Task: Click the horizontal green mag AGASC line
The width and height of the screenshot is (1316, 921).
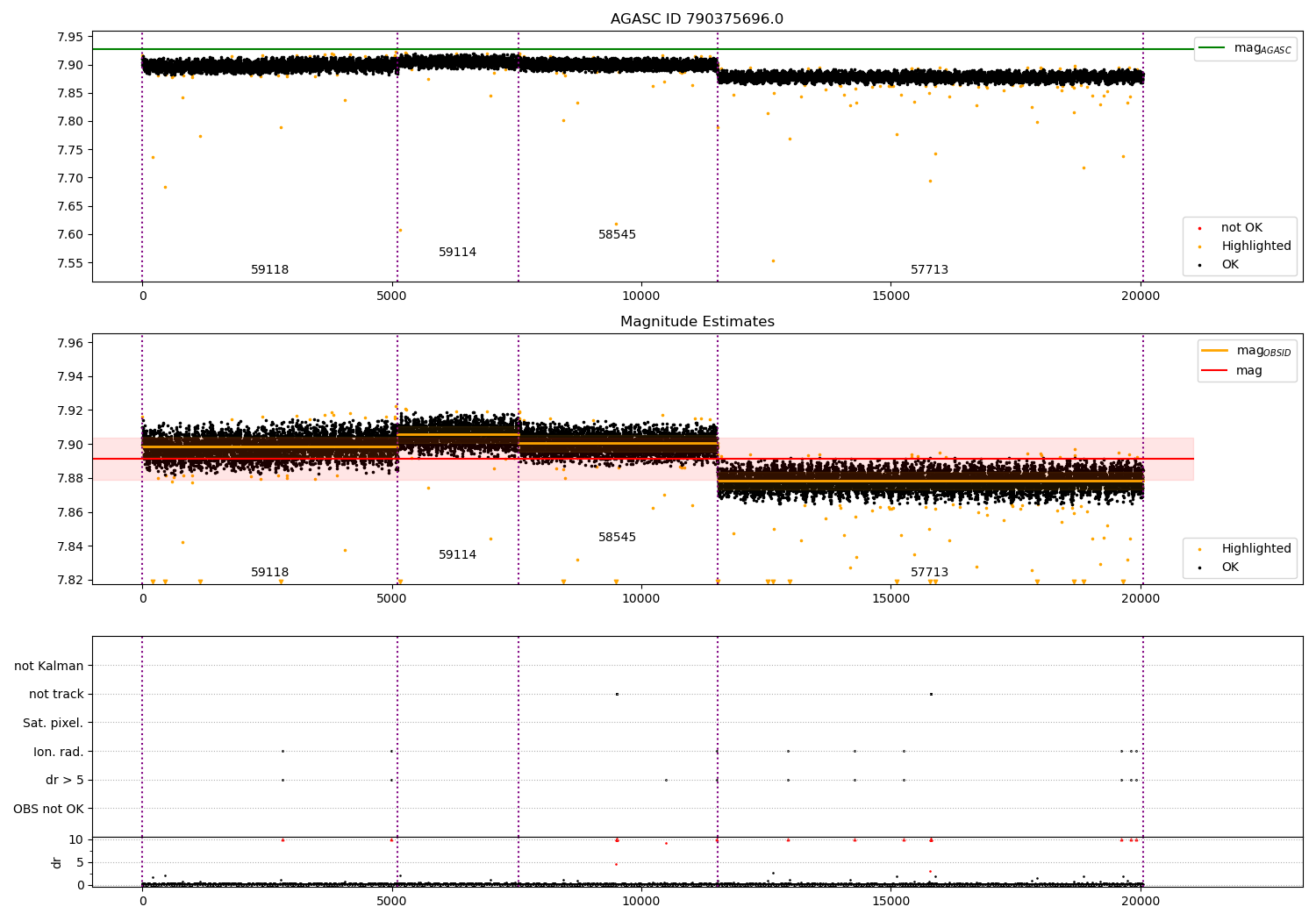Action: [643, 49]
